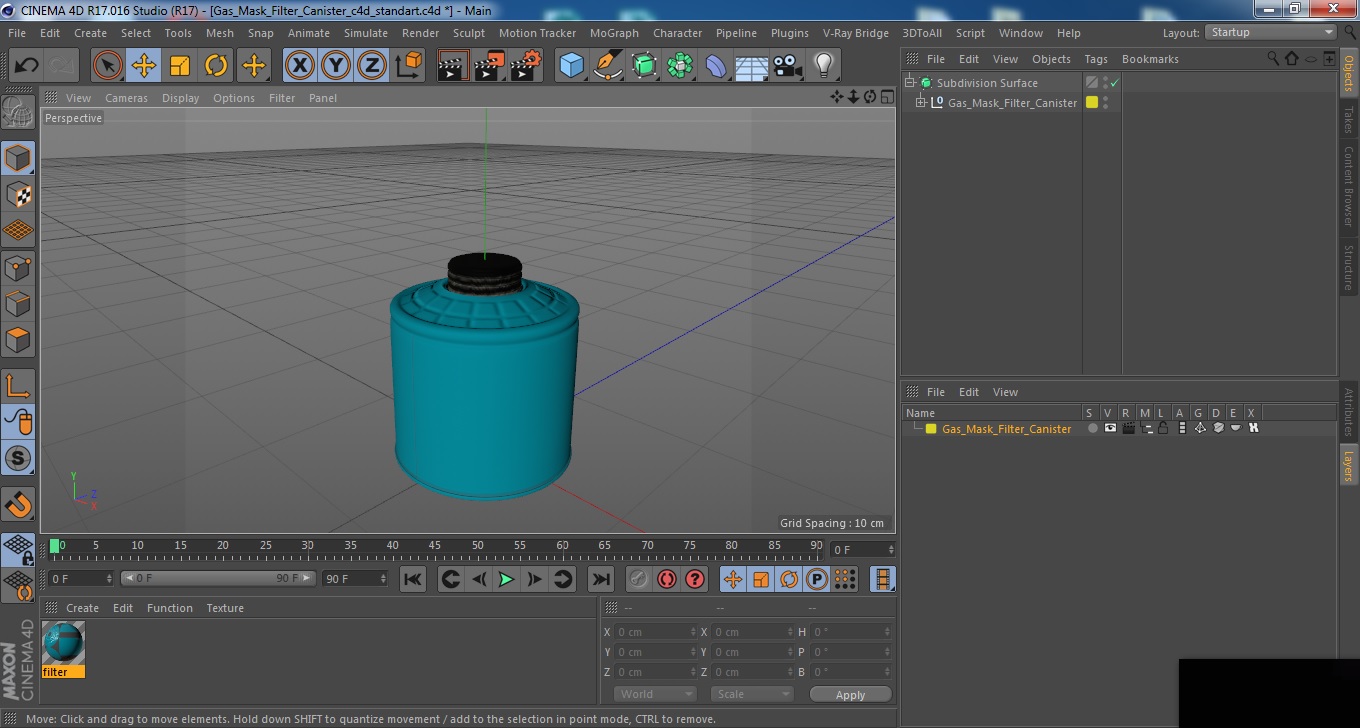Collapse the Subdivision Surface tree node
This screenshot has height=728, width=1360.
(x=910, y=83)
